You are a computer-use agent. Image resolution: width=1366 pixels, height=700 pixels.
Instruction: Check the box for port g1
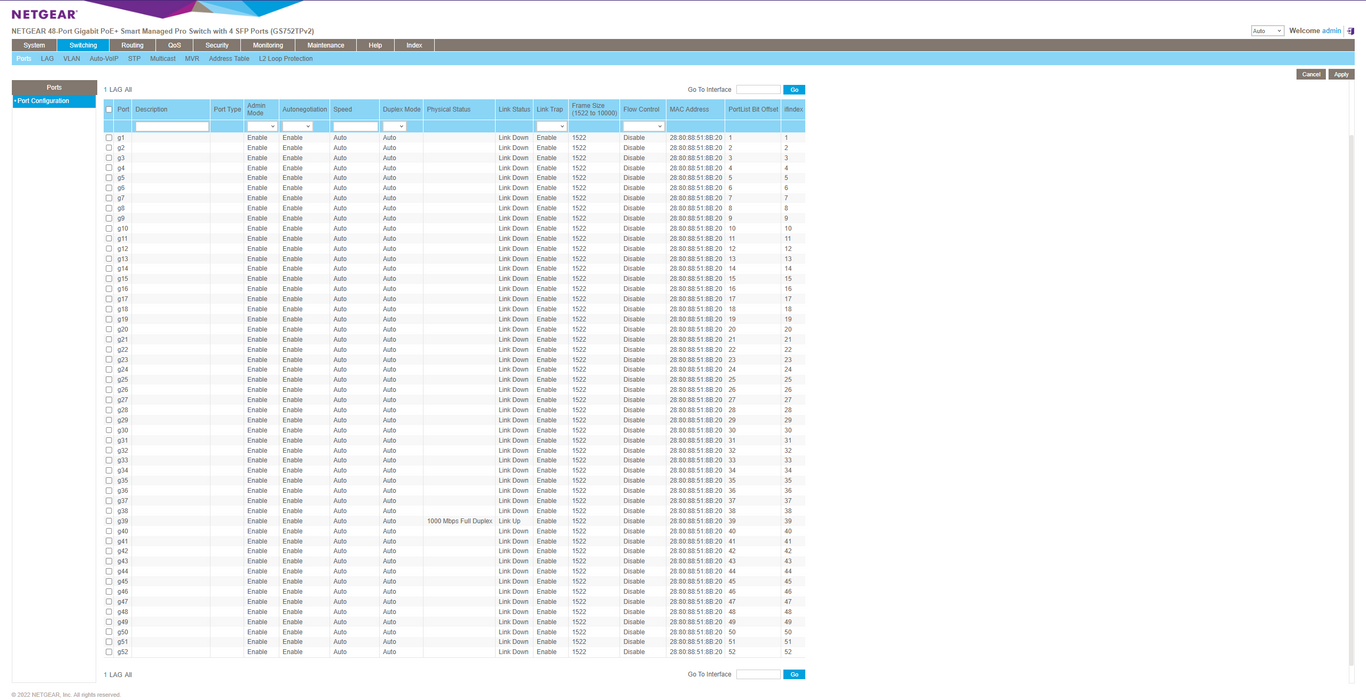click(x=109, y=138)
